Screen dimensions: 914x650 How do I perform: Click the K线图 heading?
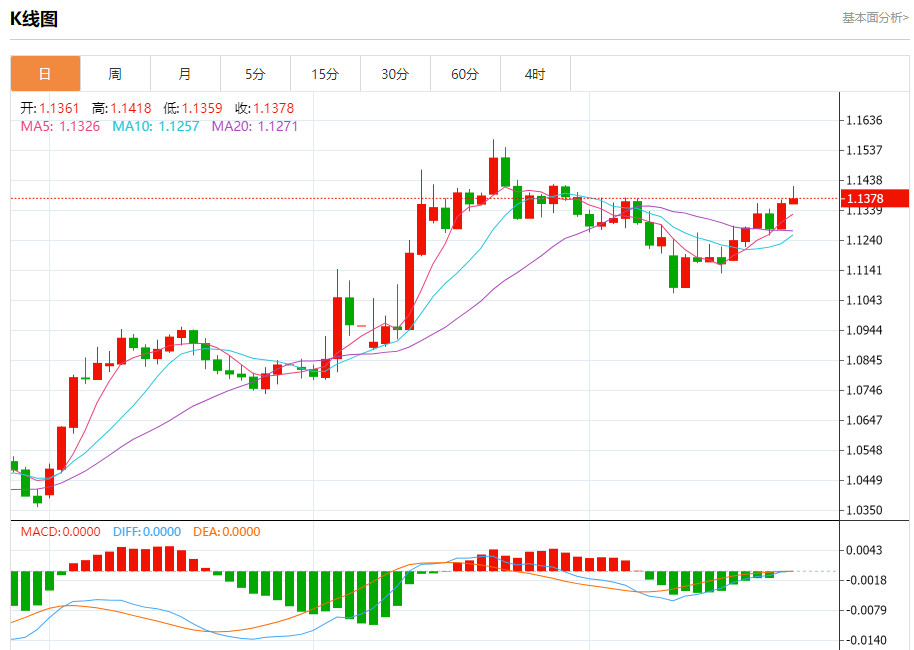(x=34, y=19)
